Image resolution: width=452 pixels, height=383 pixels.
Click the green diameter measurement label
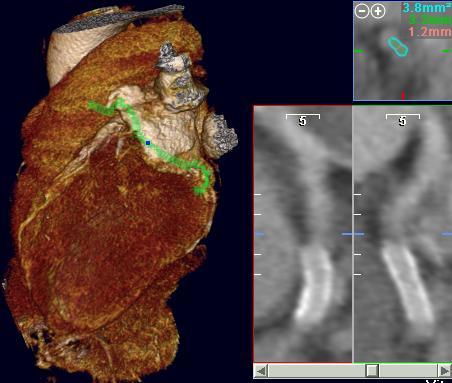pos(430,20)
